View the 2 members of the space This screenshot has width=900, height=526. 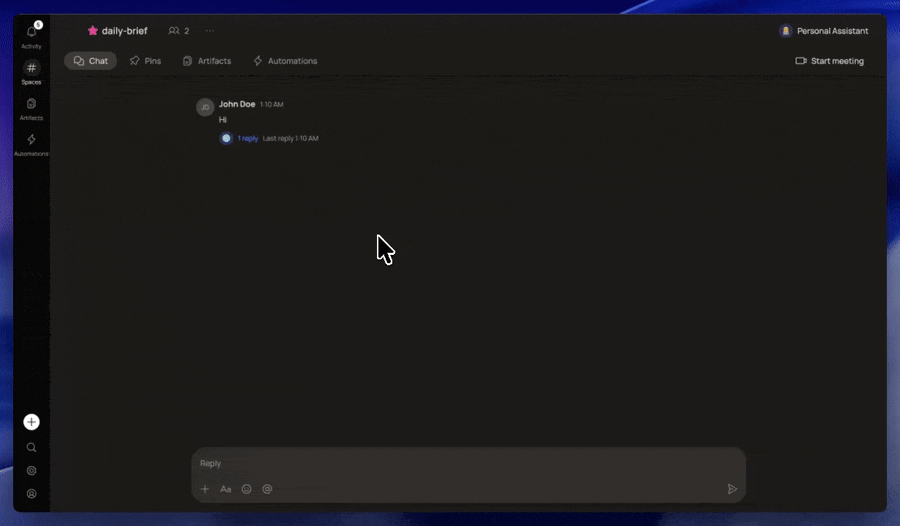point(179,31)
